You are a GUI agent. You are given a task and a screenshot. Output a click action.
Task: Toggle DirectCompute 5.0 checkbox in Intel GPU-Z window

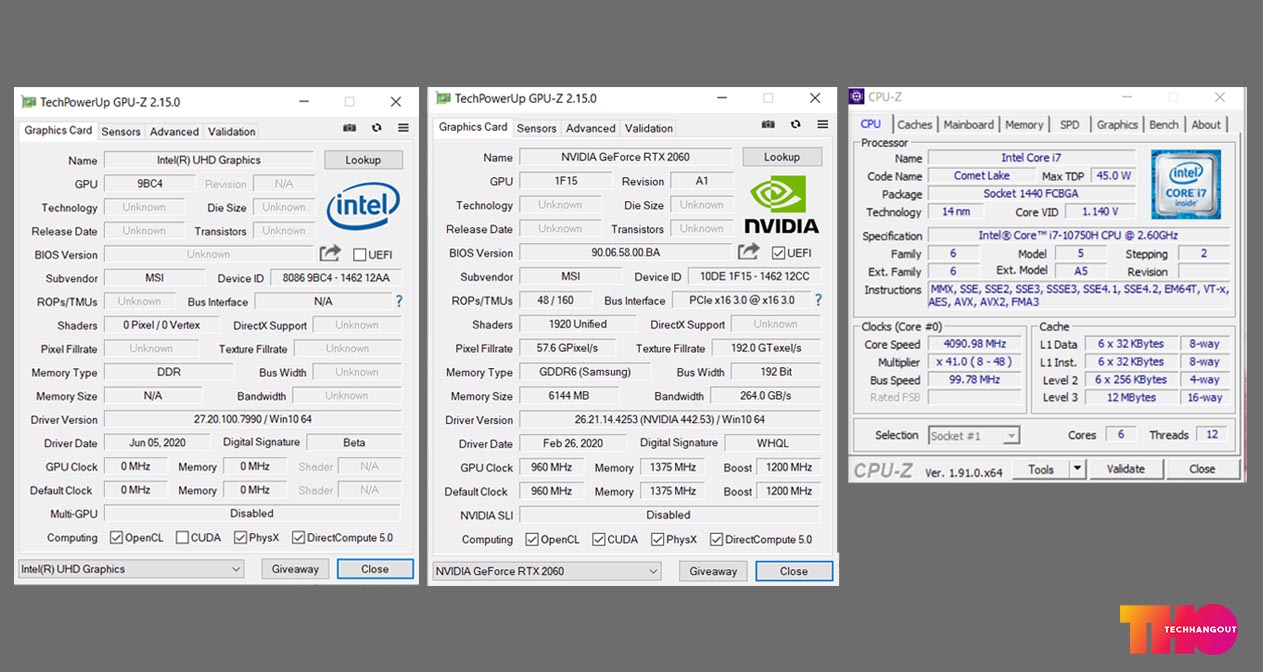coord(298,538)
